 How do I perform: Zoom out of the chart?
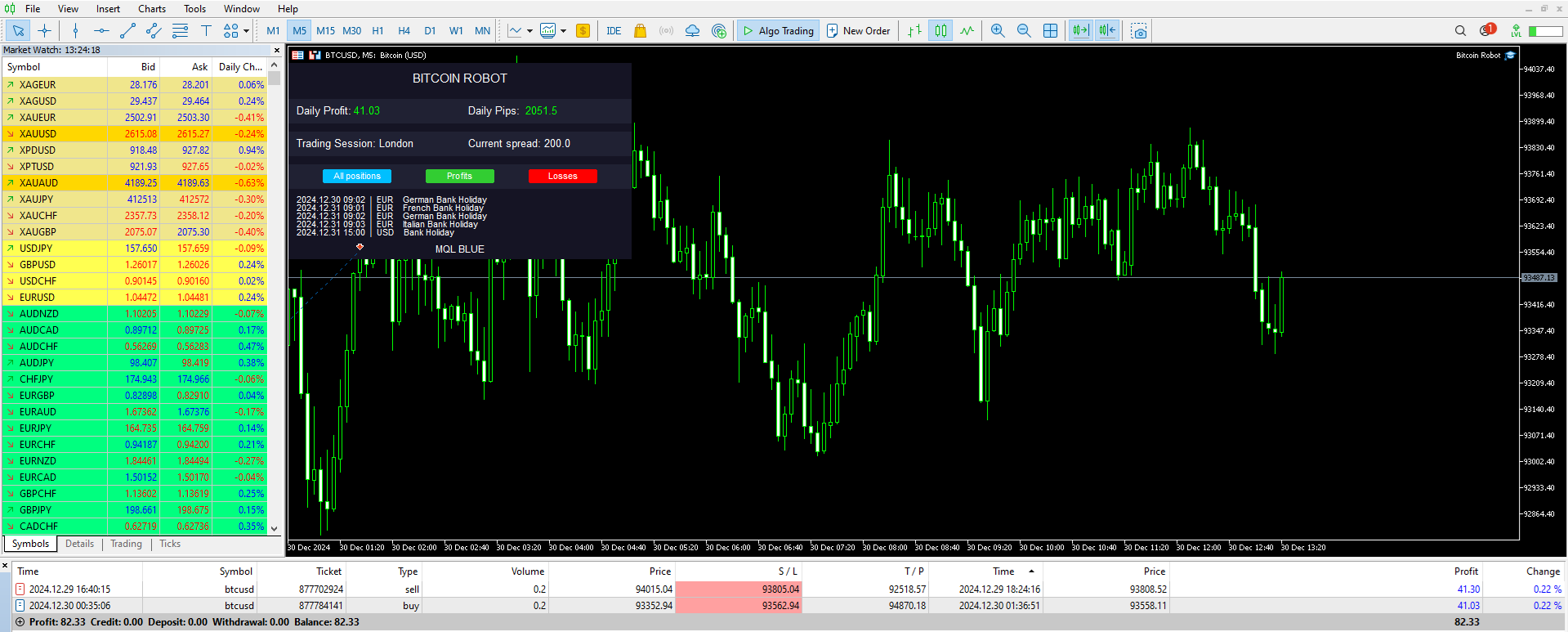coord(1024,31)
